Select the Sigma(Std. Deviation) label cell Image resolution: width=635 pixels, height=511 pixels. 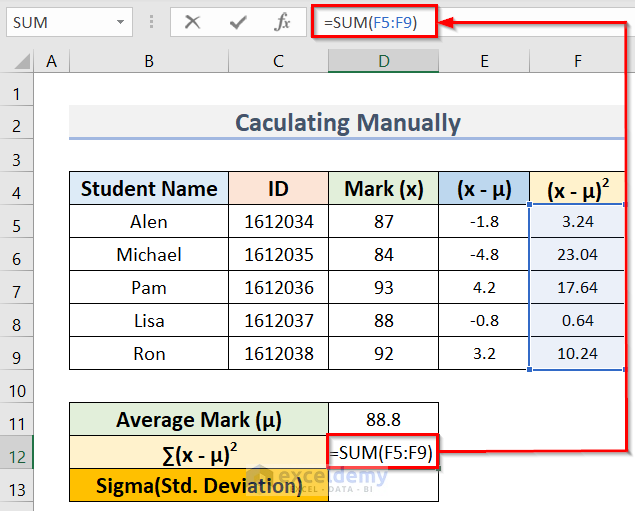[x=198, y=486]
